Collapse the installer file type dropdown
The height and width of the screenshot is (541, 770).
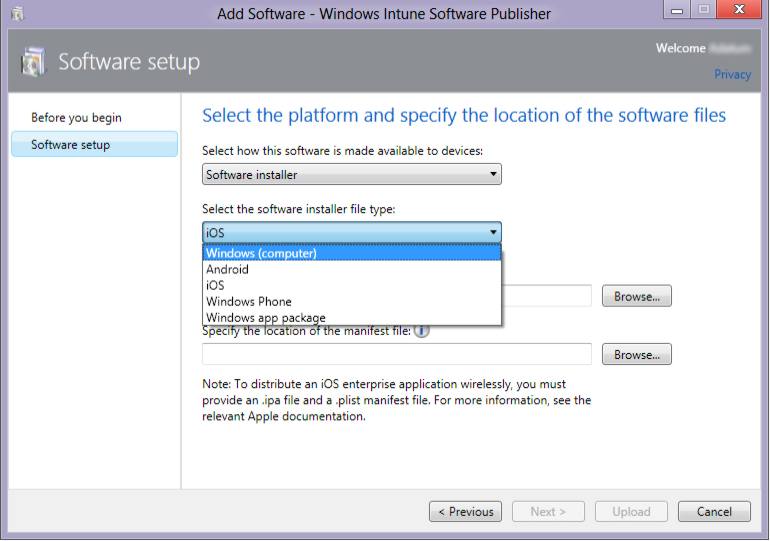(352, 232)
